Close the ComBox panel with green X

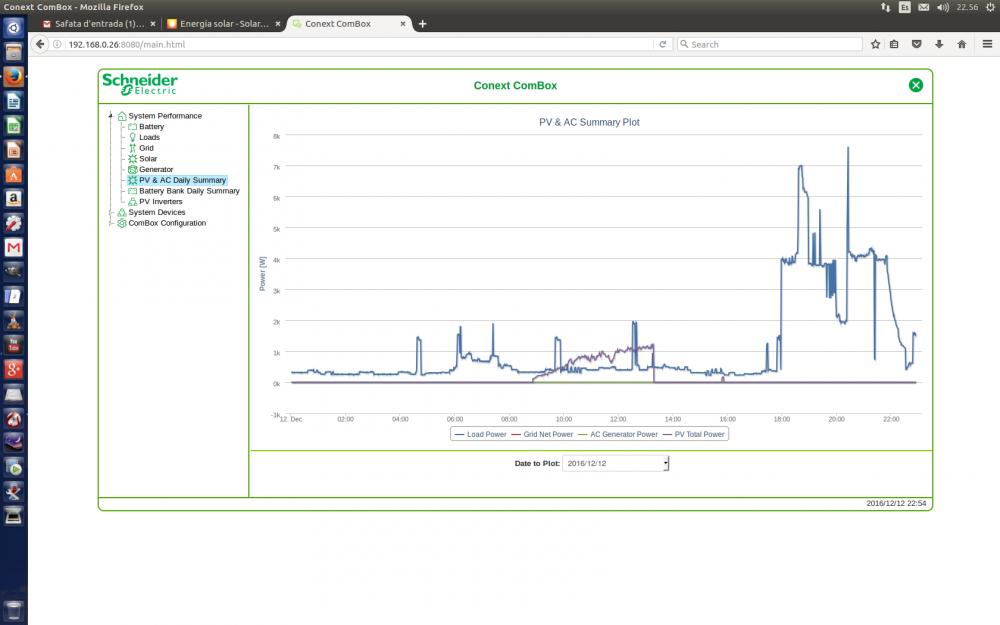click(x=916, y=85)
